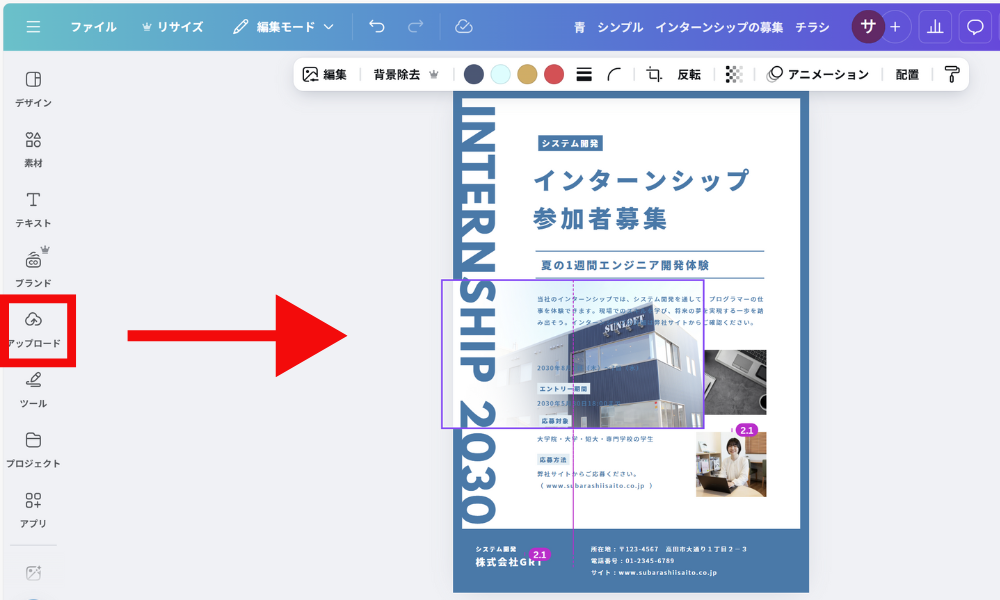Click 背景除去 background remover
Screen dimensions: 1000x600
406,75
